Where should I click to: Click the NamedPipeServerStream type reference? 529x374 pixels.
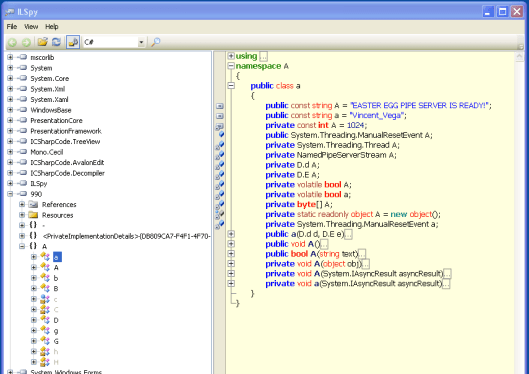tap(341, 155)
